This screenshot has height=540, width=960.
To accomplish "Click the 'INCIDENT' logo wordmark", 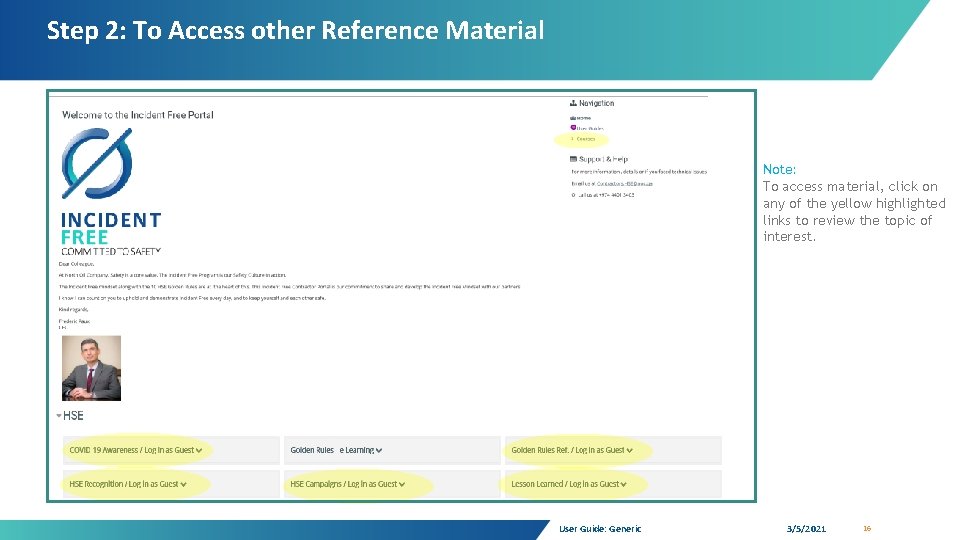I will click(x=111, y=220).
